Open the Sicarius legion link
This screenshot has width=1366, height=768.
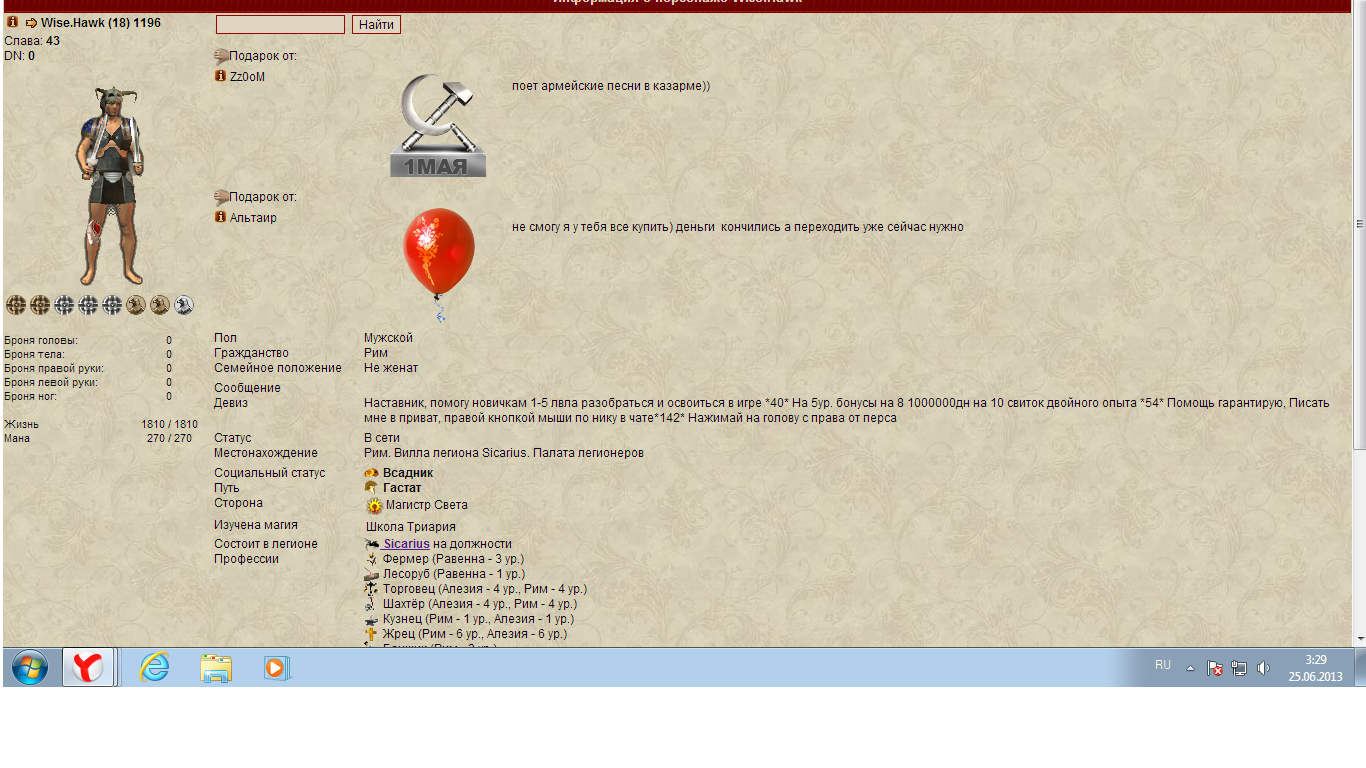[x=406, y=544]
